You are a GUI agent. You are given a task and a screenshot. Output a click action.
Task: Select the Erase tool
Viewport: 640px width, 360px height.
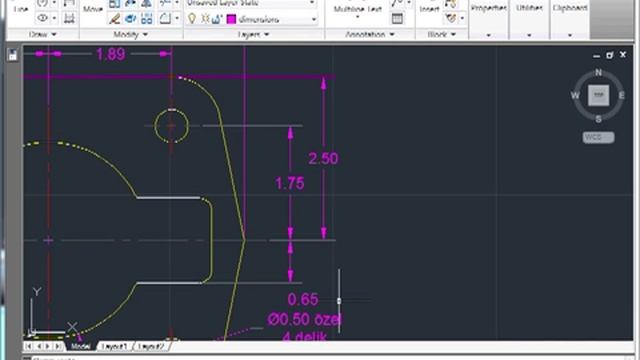[x=115, y=18]
